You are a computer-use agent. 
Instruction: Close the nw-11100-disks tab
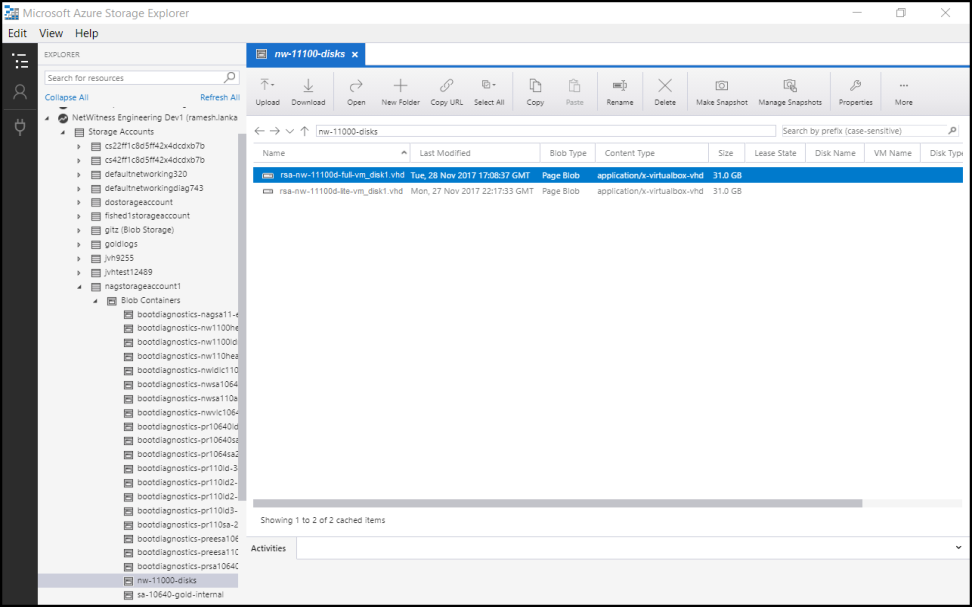[355, 54]
